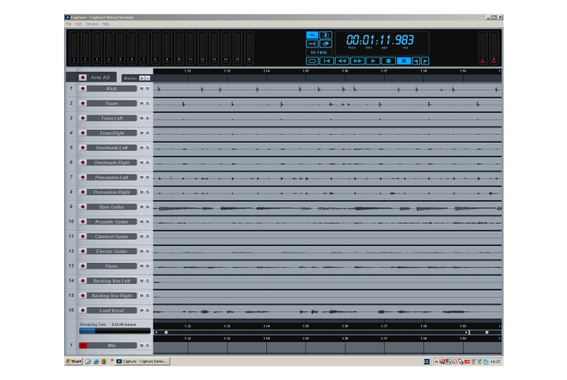Open Firefox from the quick launch

coord(104,361)
